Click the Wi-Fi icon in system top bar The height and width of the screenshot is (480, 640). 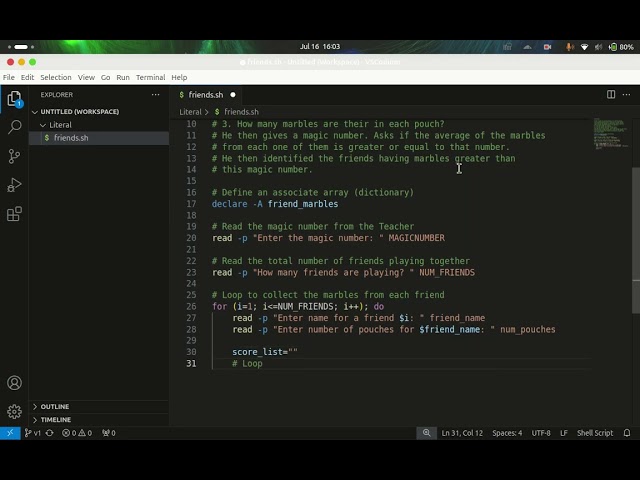coord(584,47)
